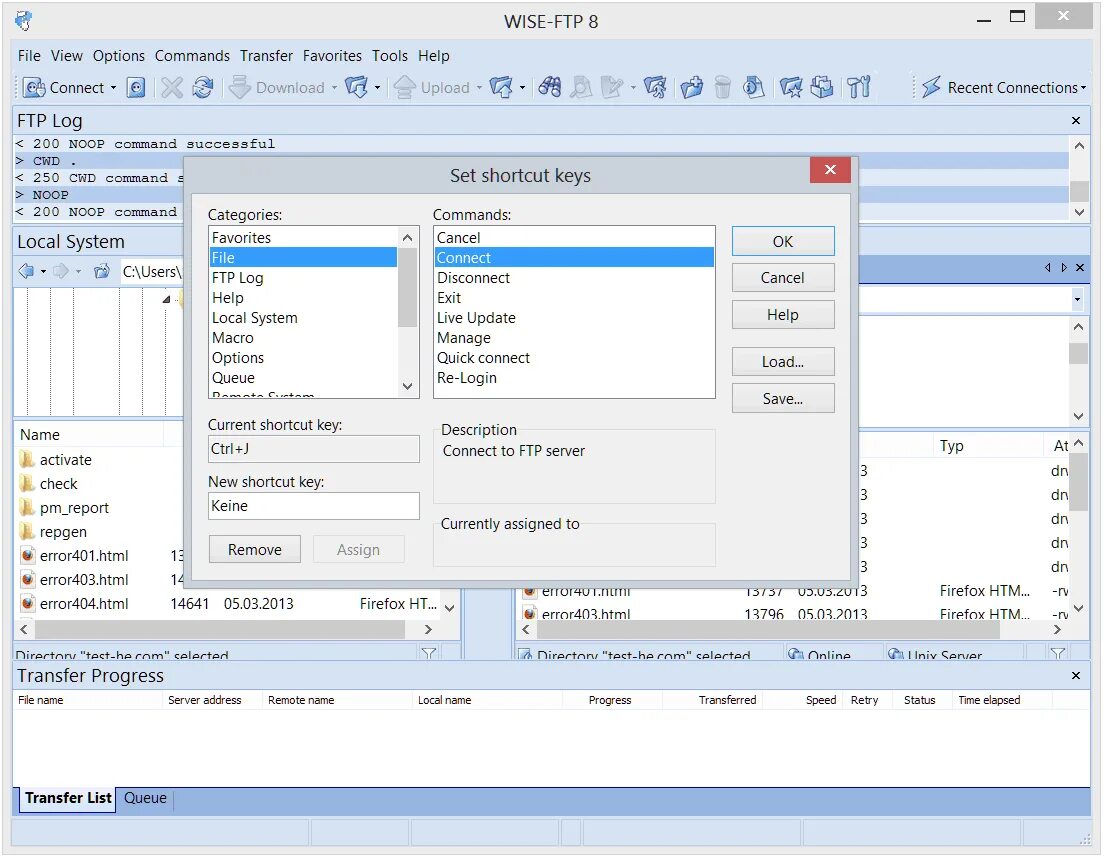Click the Remove shortcut button
Screen dimensions: 1105x859
254,550
